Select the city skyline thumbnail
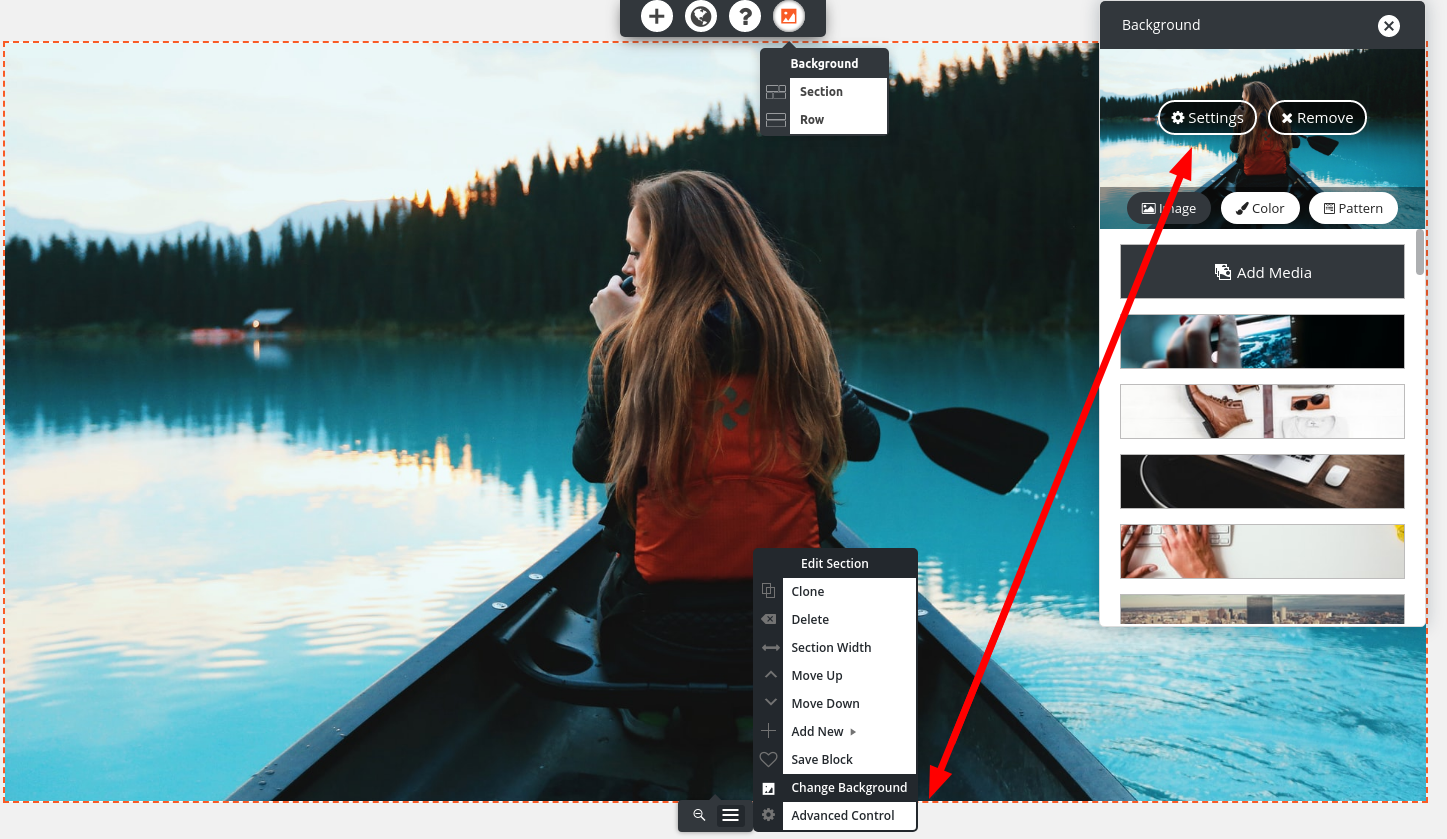Image resolution: width=1447 pixels, height=839 pixels. pos(1262,609)
